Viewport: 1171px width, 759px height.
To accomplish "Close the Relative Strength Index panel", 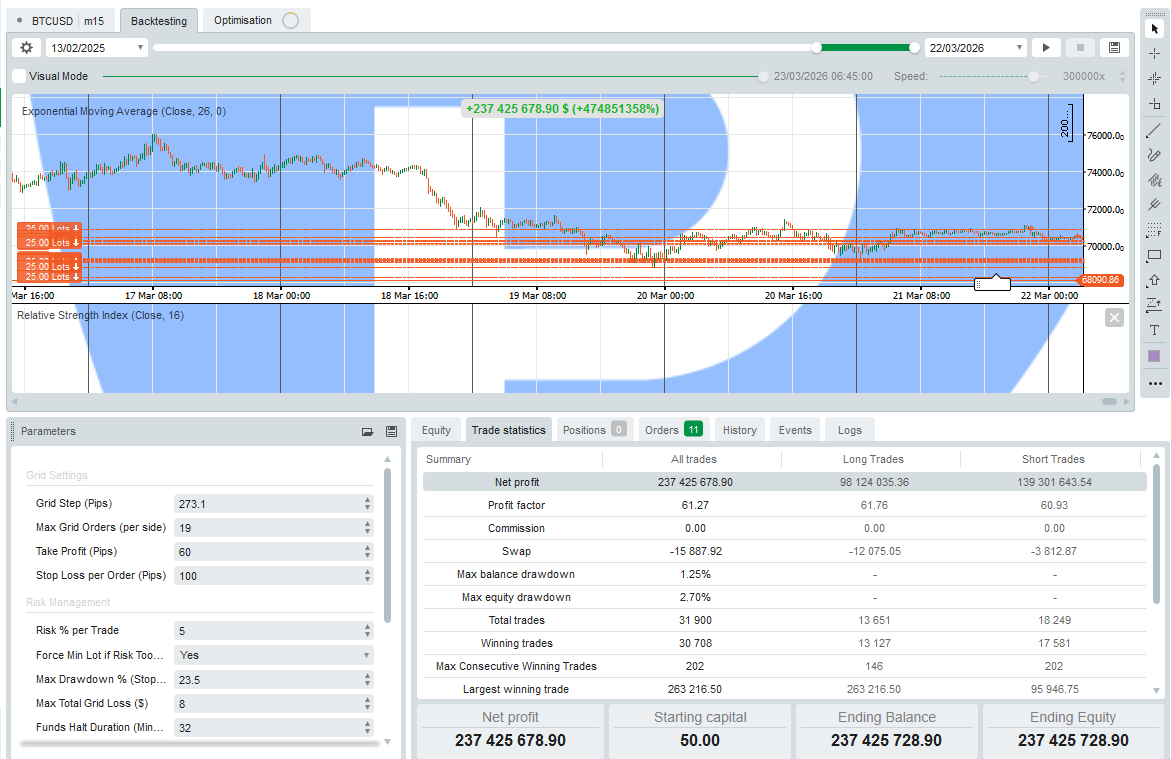I will 1114,317.
